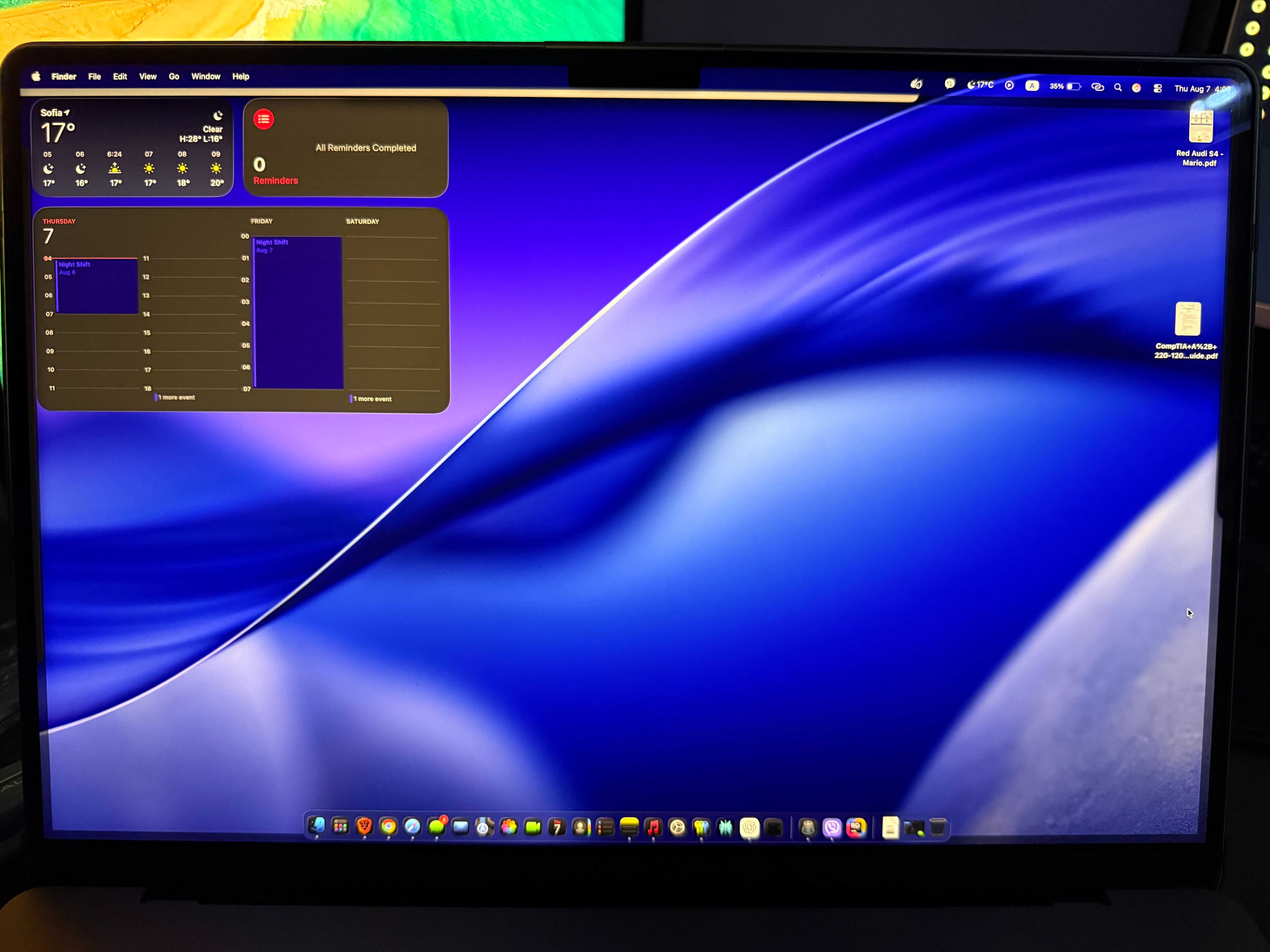Open the Viber app in Dock
This screenshot has width=1270, height=952.
click(x=832, y=828)
